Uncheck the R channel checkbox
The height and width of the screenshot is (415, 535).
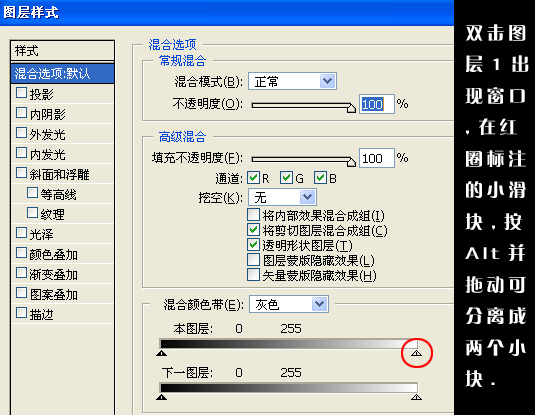(253, 177)
